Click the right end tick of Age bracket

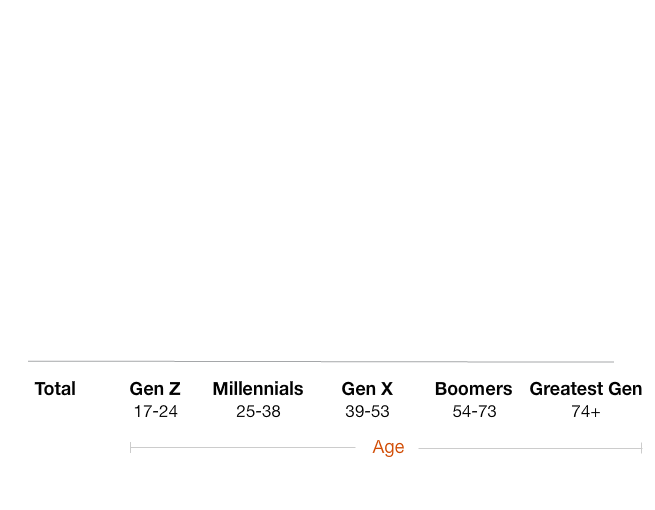641,448
